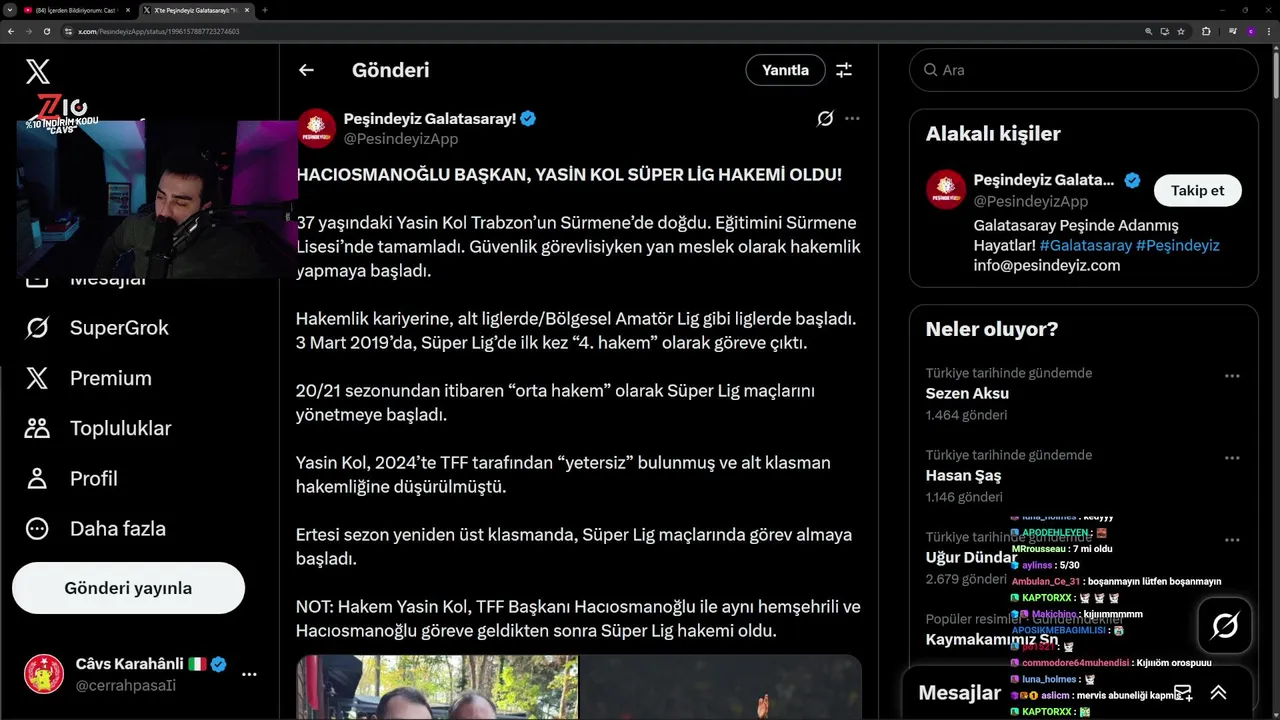Click Grok icon on the post
This screenshot has width=1280, height=720.
[825, 118]
